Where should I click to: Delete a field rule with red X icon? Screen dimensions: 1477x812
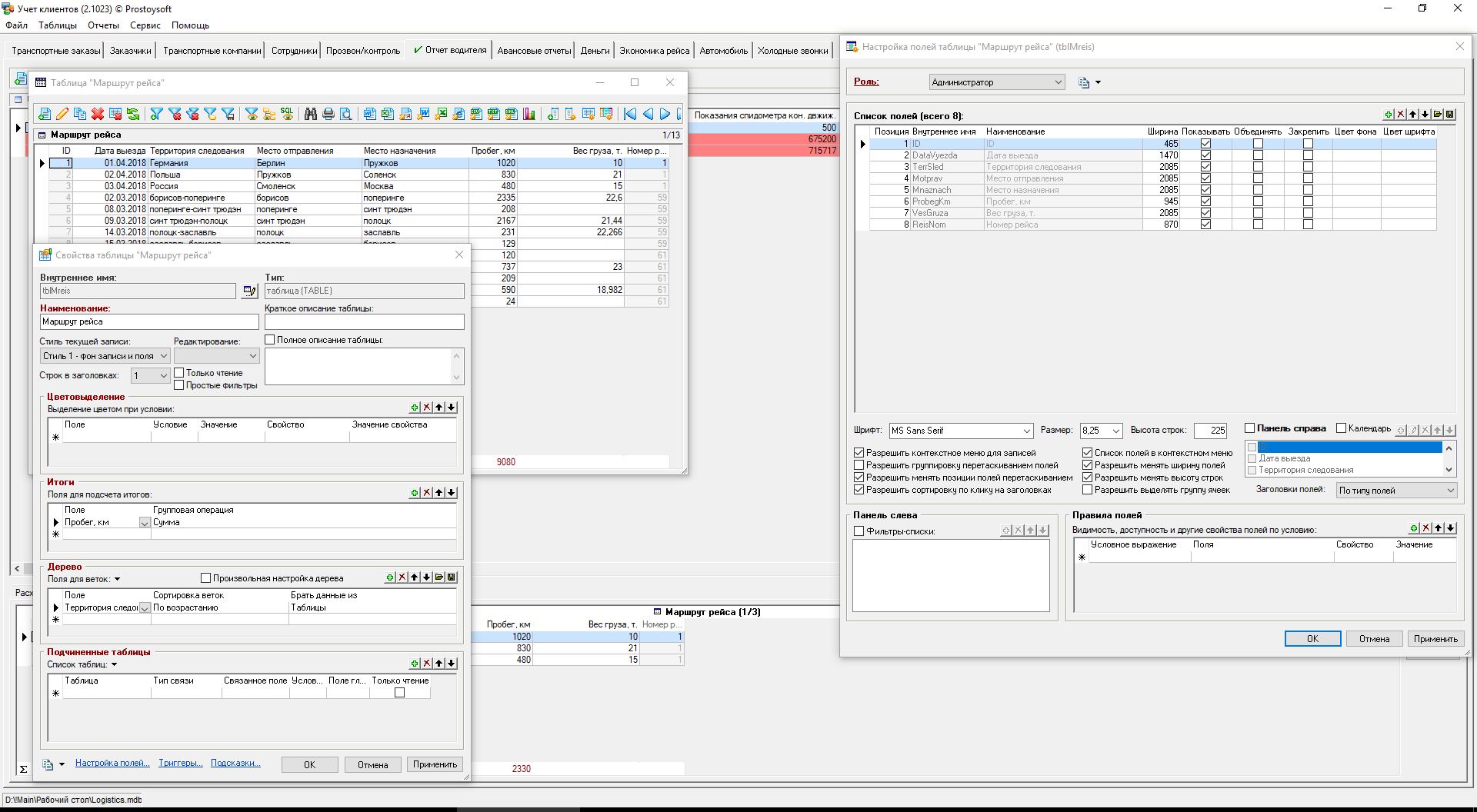point(1426,528)
